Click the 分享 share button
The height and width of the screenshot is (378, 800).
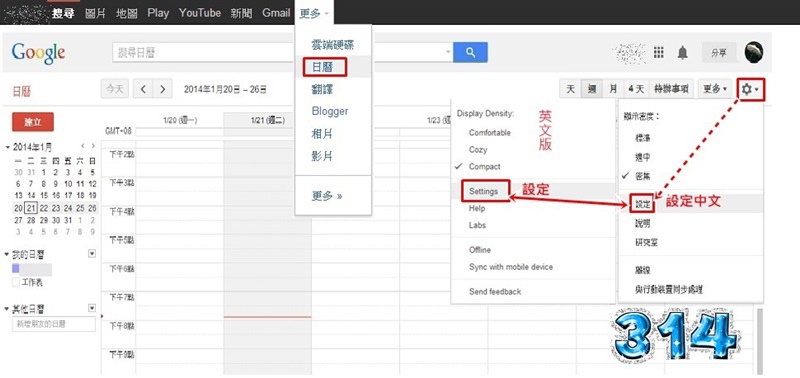tap(718, 53)
